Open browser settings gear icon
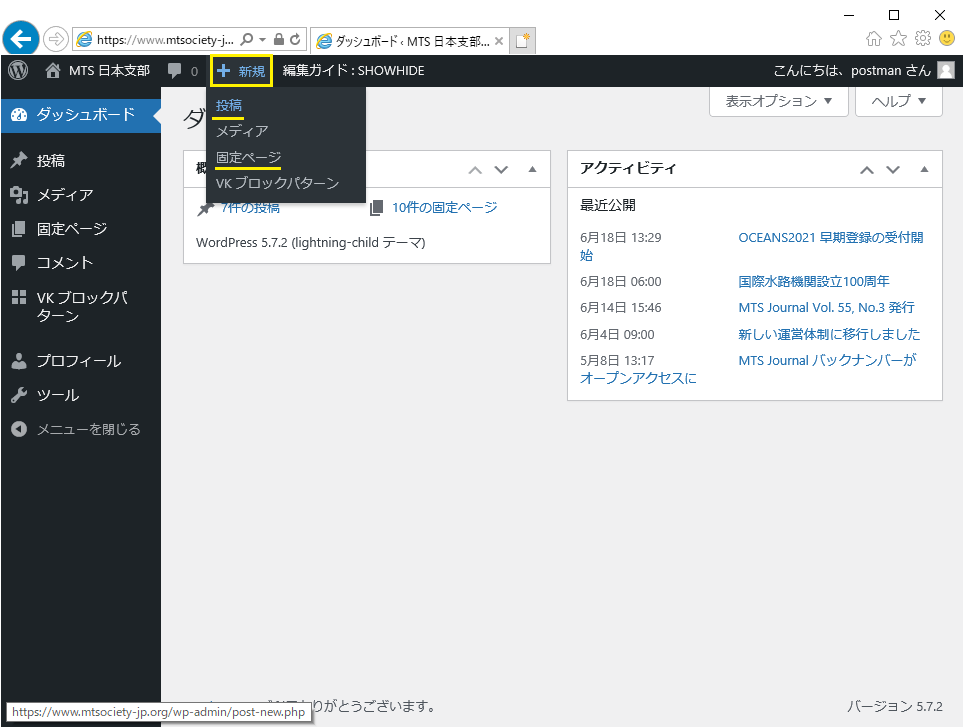Screen dimensions: 964x728 (x=922, y=39)
